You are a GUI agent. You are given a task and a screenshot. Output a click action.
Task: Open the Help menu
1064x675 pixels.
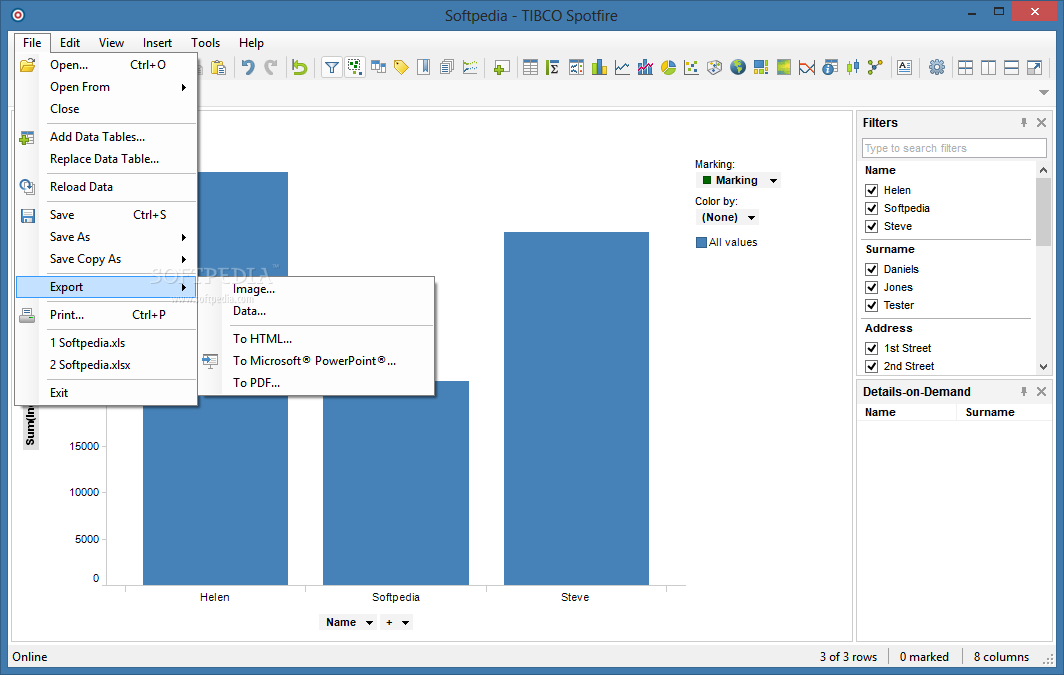click(x=251, y=43)
